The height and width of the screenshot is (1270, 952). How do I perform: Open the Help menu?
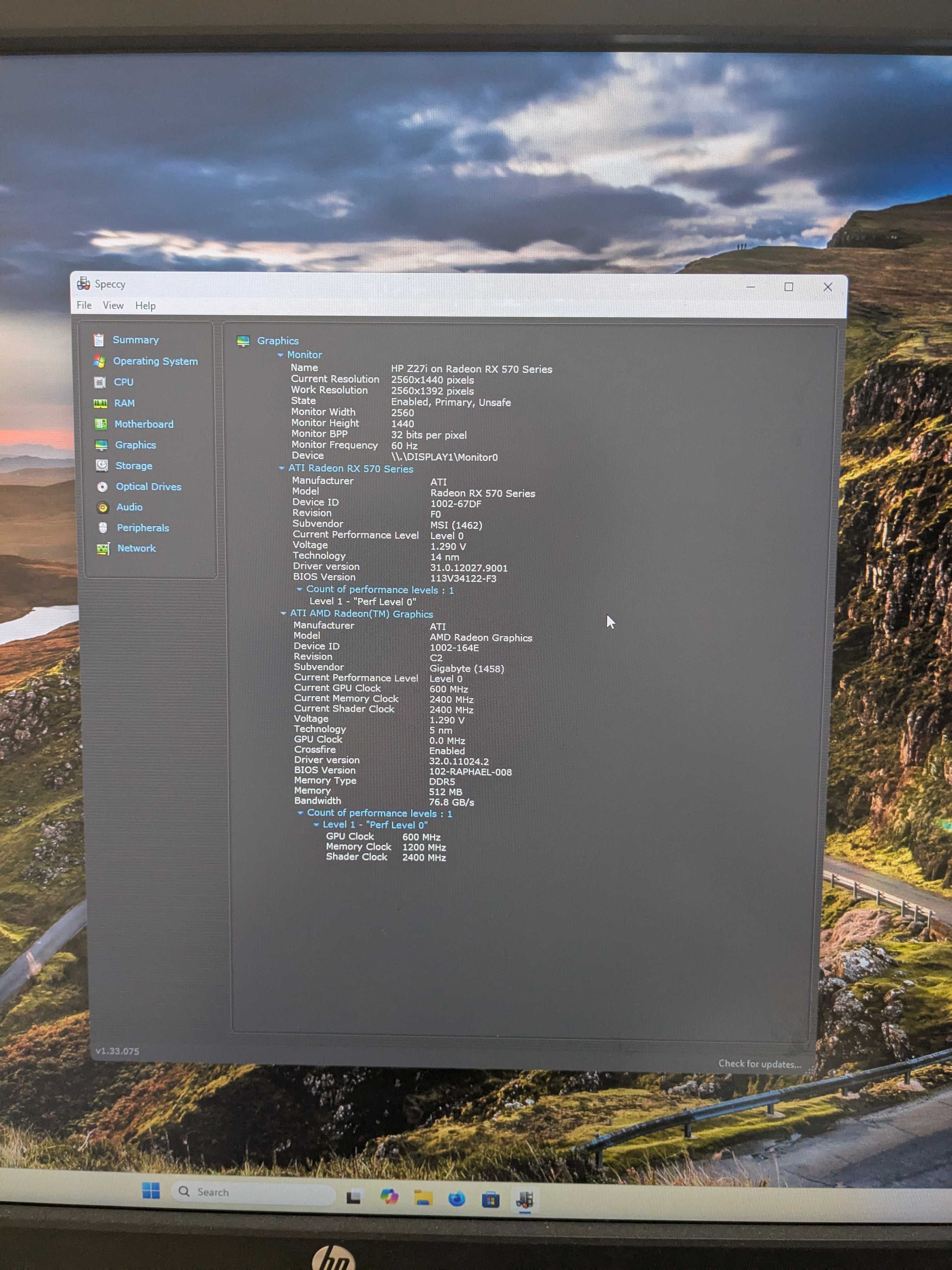click(x=145, y=306)
